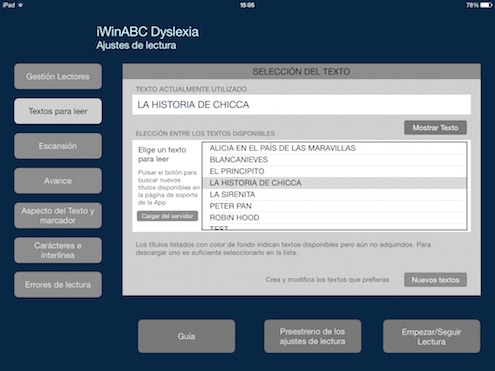Screen dimensions: 495x371
Task: Open Preestreno de los ajustes de lectura
Action: (312, 336)
